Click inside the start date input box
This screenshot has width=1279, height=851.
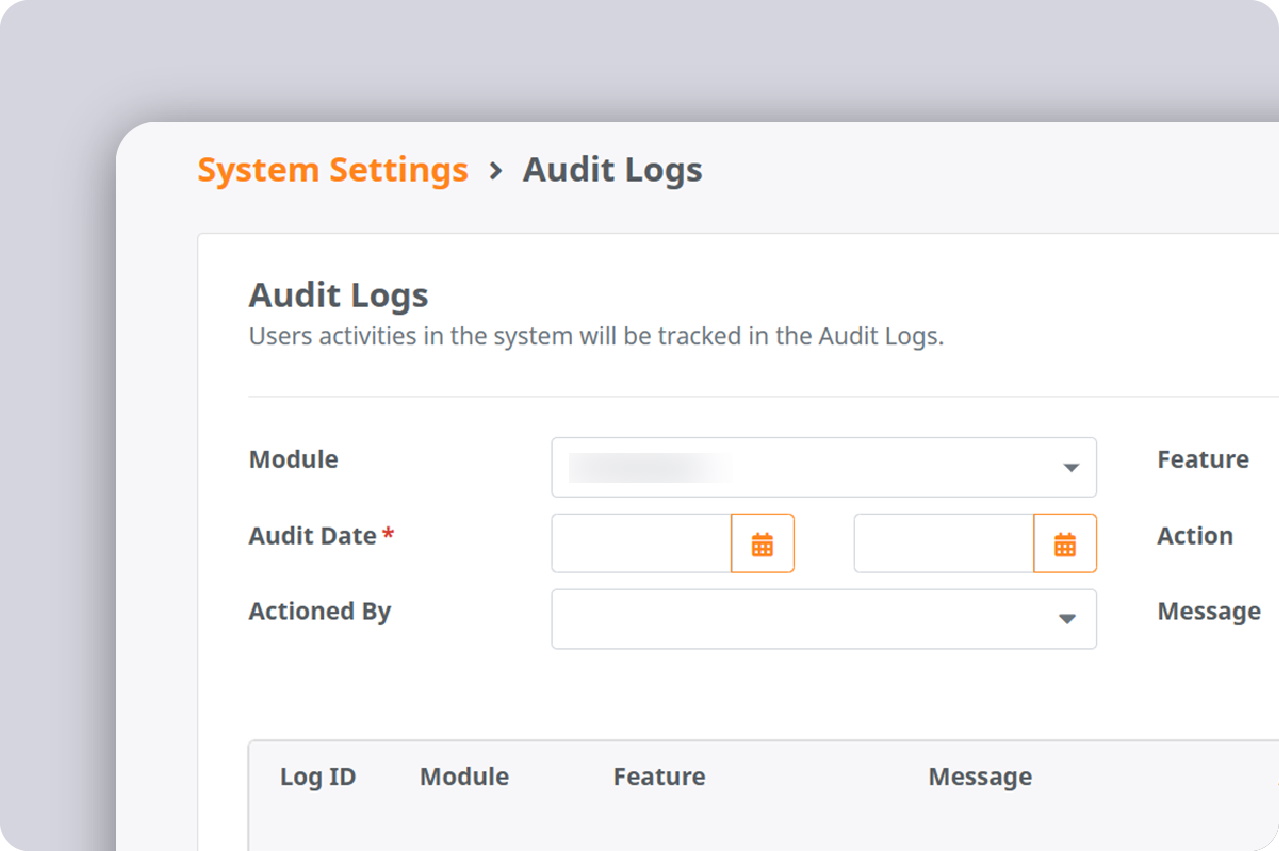640,543
